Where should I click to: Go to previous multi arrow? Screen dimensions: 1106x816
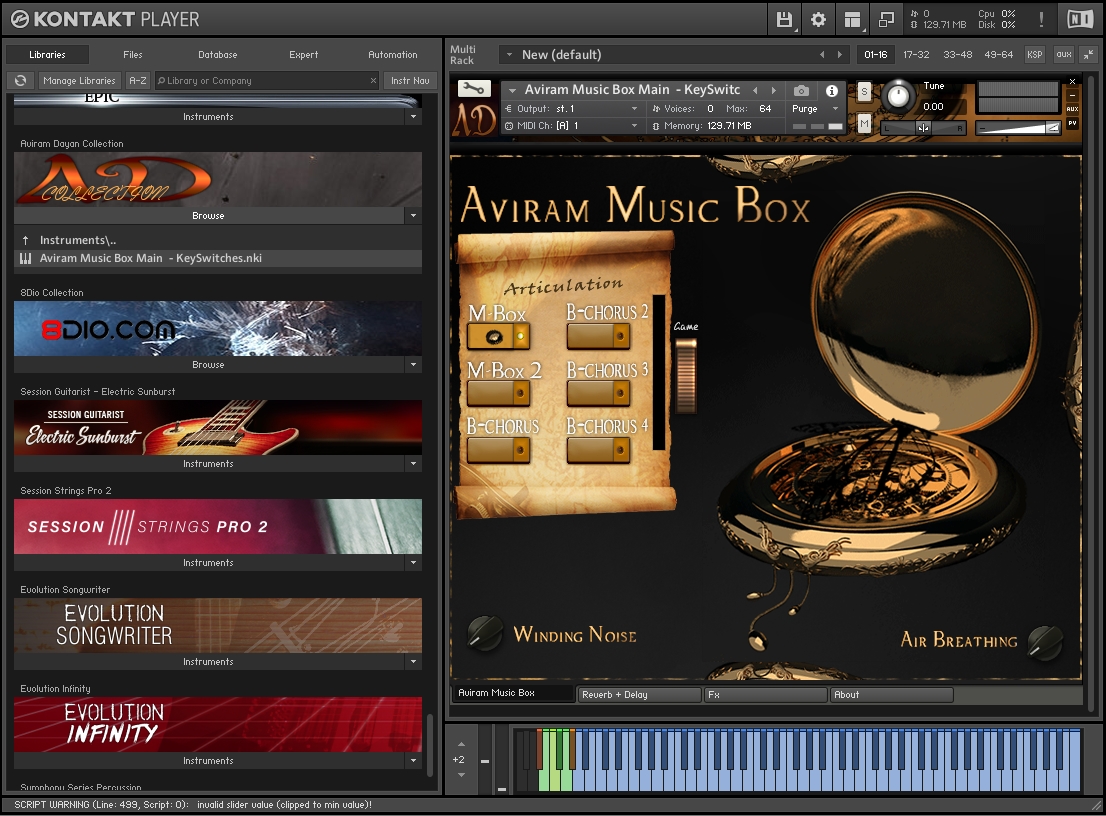822,54
